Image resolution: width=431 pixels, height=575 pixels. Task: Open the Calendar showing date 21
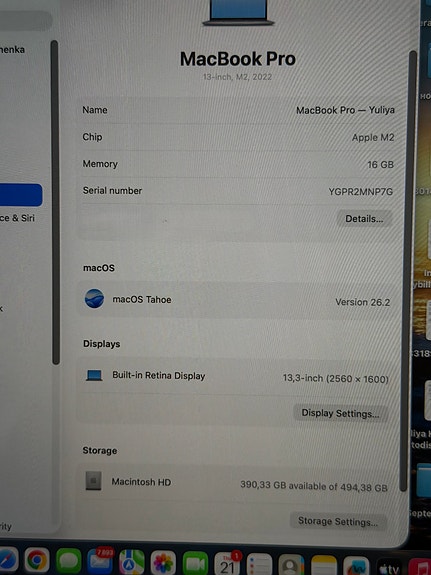[227, 564]
